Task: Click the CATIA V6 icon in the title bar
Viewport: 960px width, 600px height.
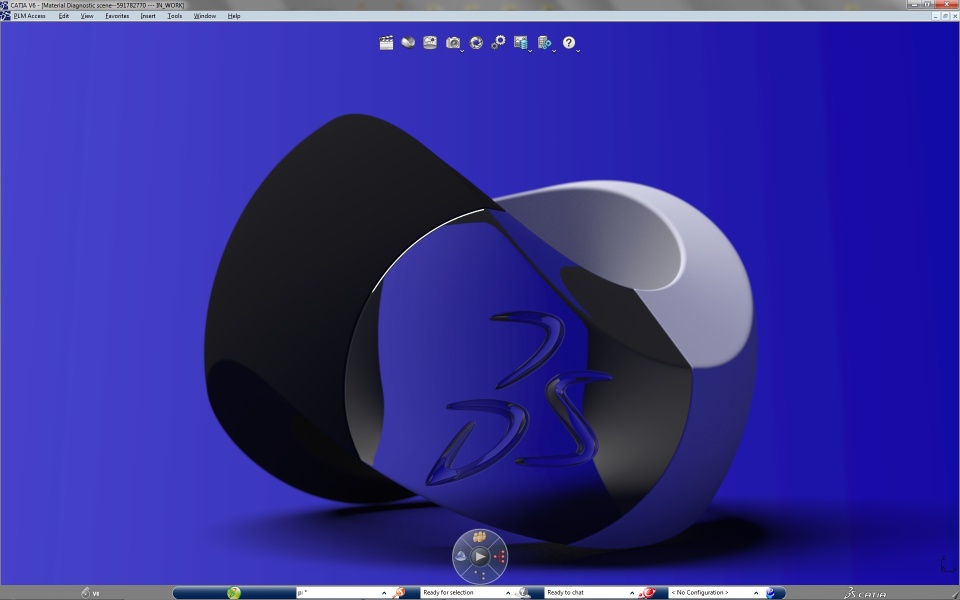Action: [4, 5]
